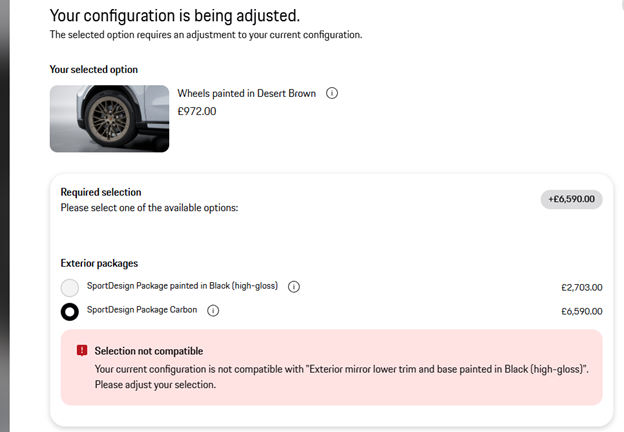Click the Exterior packages section heading
Image resolution: width=624 pixels, height=432 pixels.
click(99, 263)
